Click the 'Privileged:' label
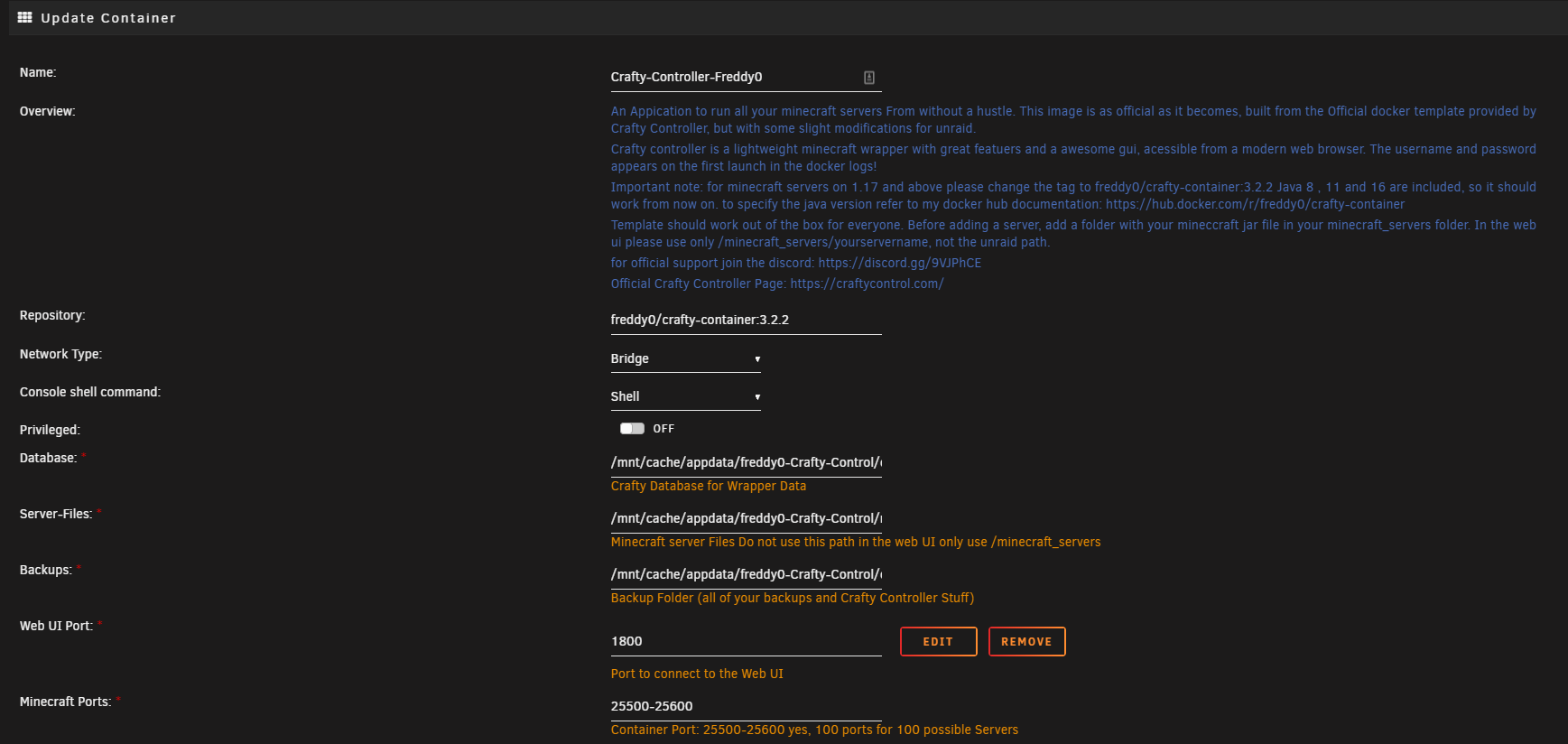 click(x=50, y=430)
